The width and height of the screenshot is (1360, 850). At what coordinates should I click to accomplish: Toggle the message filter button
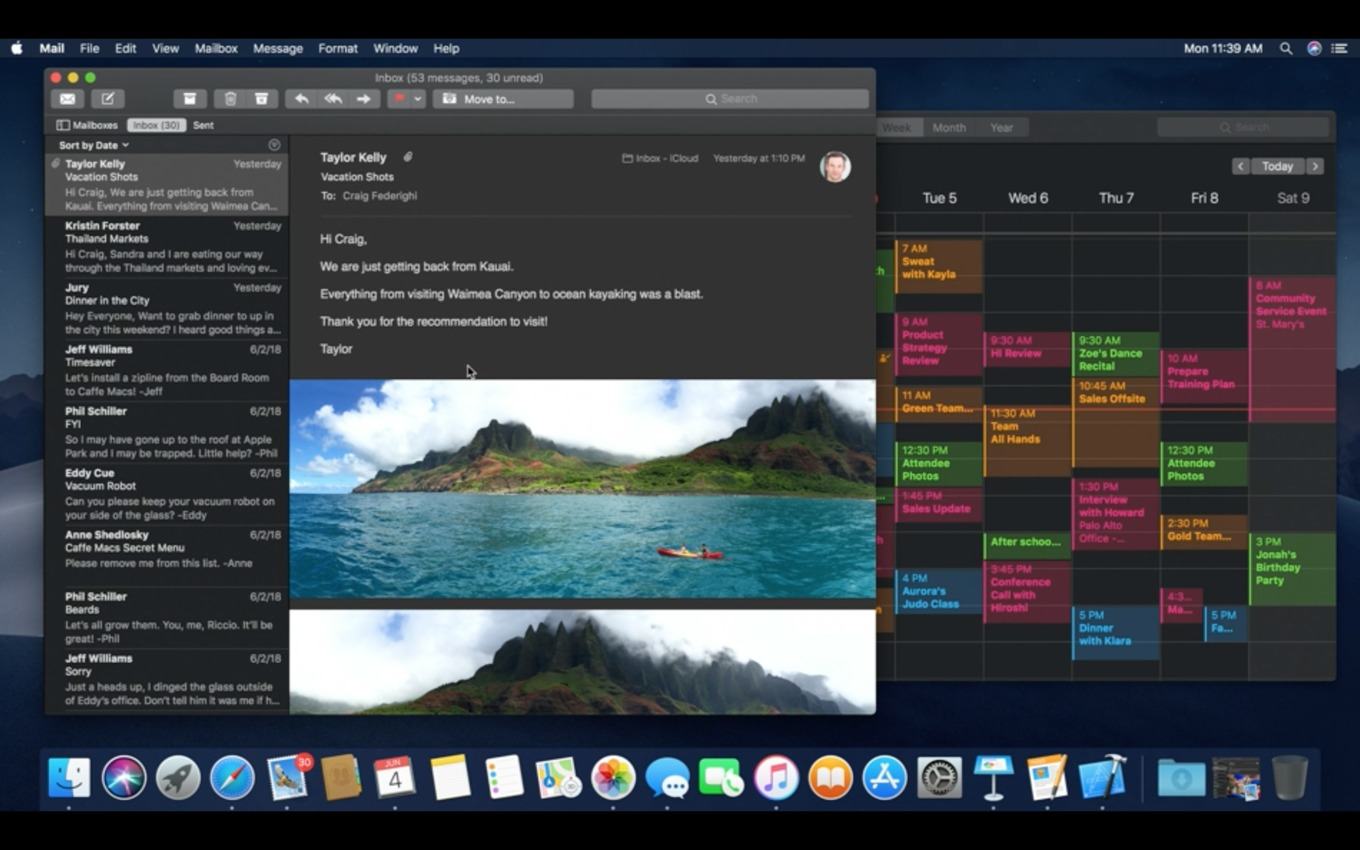click(275, 145)
